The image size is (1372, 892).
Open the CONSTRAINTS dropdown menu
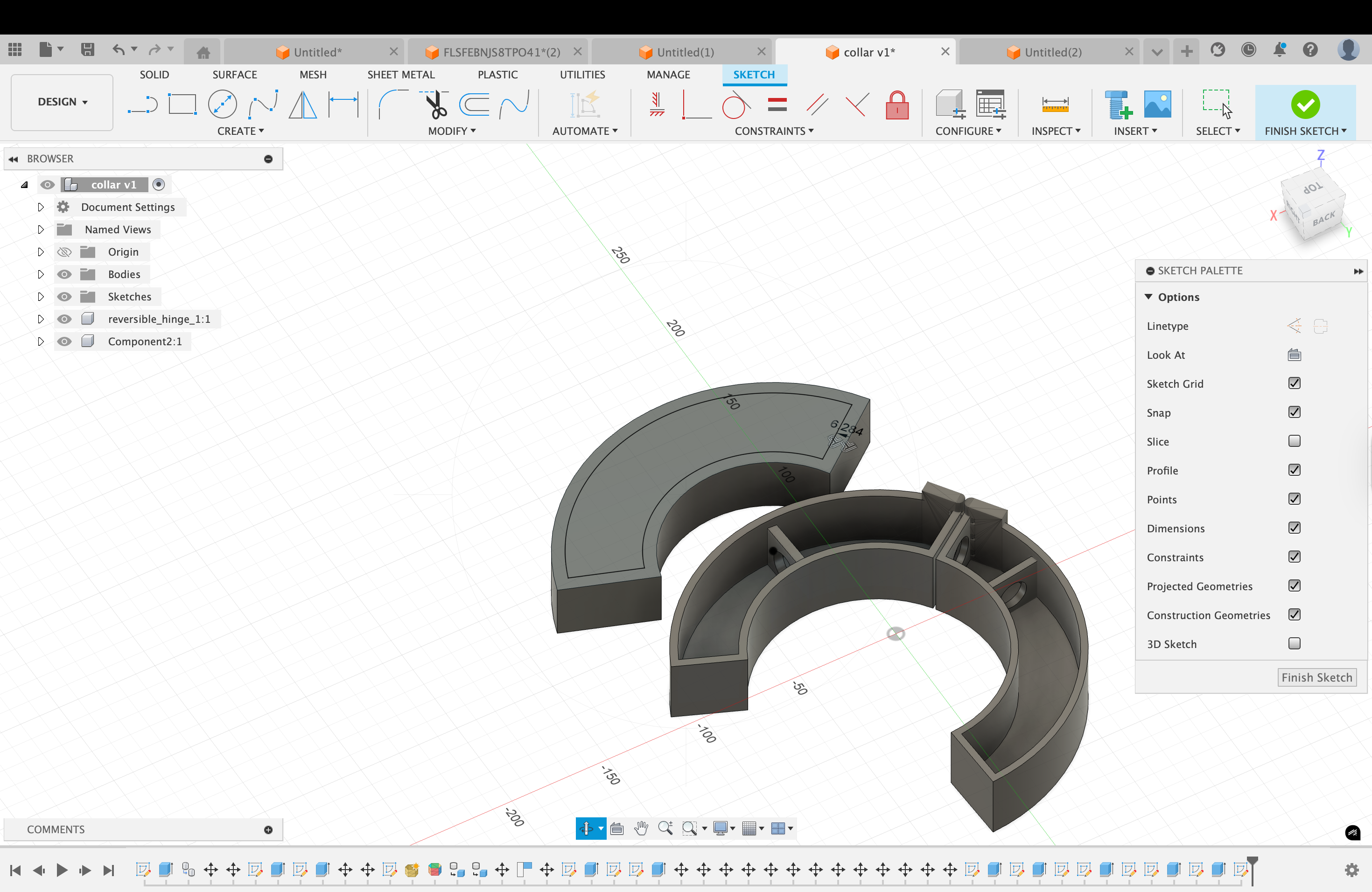(x=774, y=131)
